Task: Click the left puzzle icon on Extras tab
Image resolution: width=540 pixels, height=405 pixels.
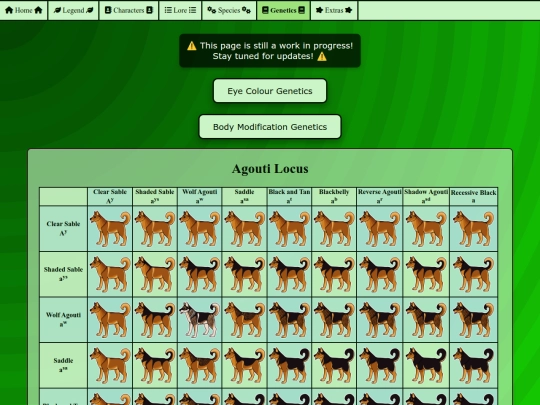Action: (320, 10)
